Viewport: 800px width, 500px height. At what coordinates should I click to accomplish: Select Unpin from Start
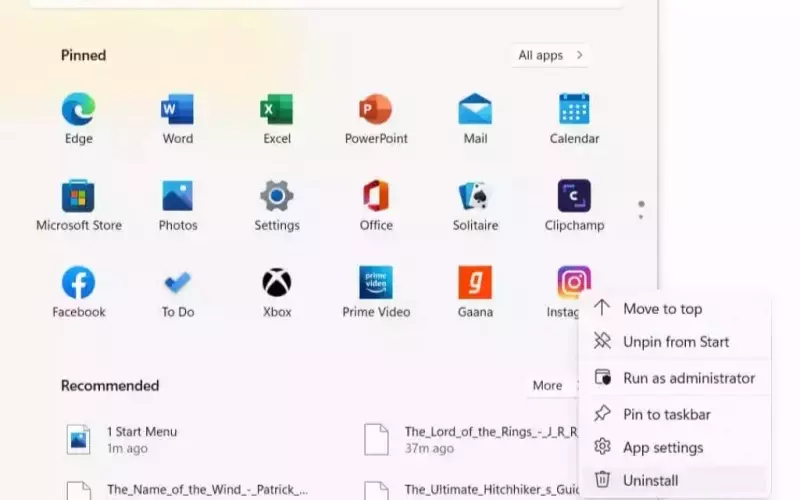tap(674, 341)
